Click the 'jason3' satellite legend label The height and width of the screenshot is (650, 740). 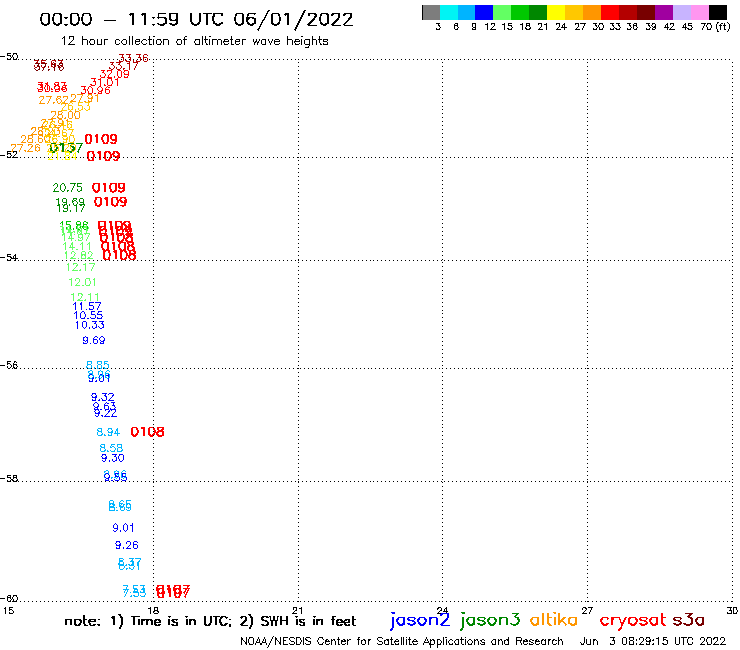[x=490, y=620]
